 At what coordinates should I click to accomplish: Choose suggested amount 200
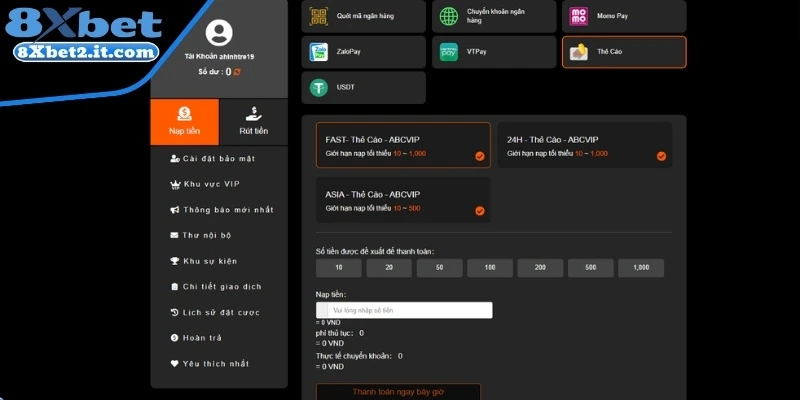point(540,268)
